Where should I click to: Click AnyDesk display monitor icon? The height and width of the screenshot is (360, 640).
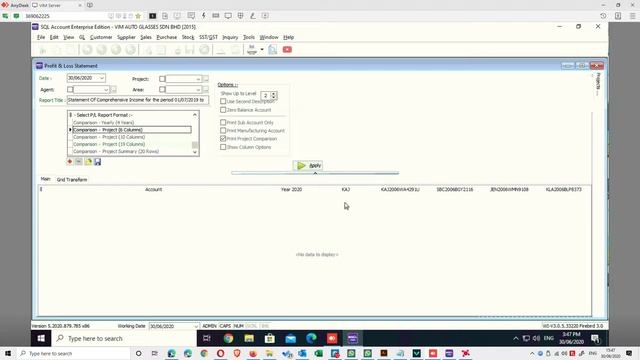pos(228,16)
